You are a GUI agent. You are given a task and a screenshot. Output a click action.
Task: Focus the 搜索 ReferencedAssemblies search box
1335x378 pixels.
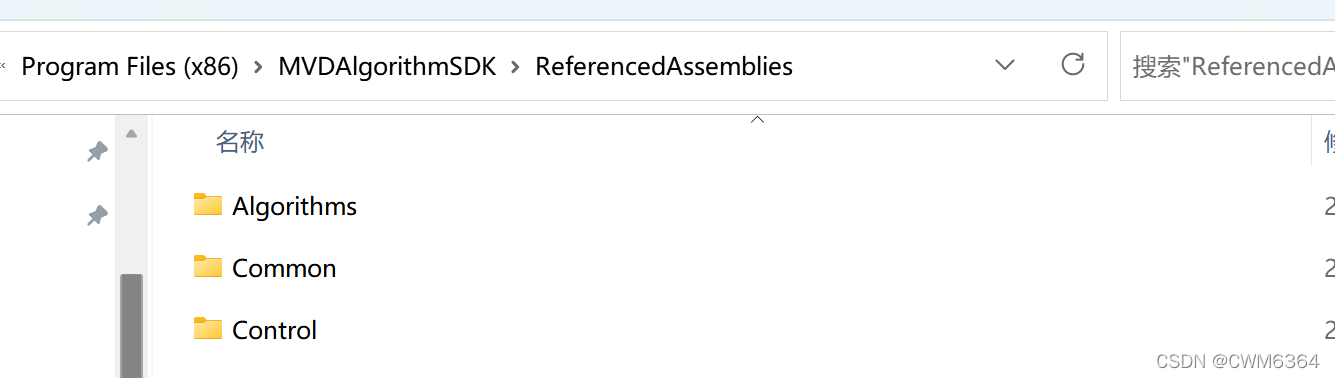[x=1228, y=66]
